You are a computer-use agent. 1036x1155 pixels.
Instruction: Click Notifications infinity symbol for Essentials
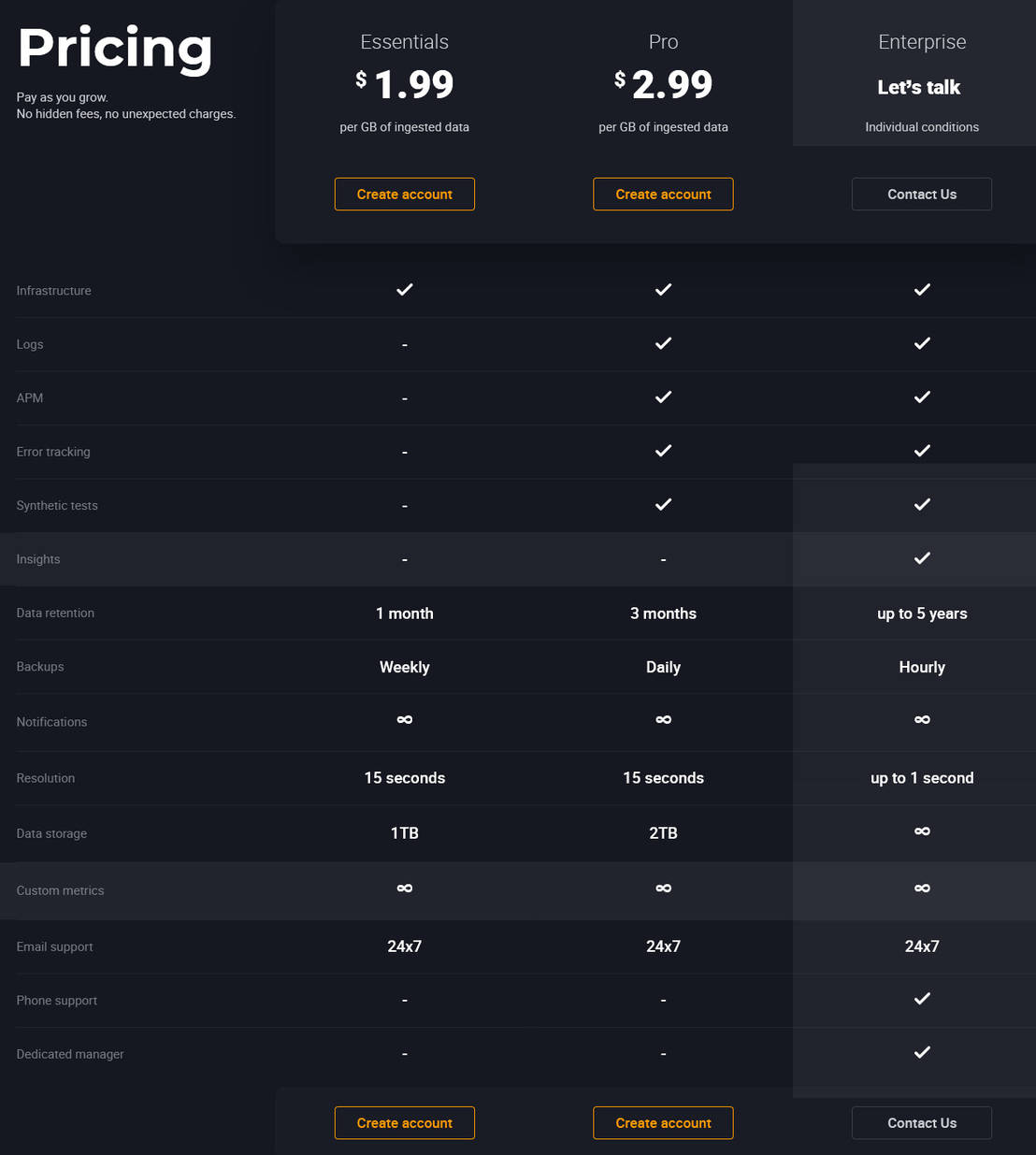405,719
